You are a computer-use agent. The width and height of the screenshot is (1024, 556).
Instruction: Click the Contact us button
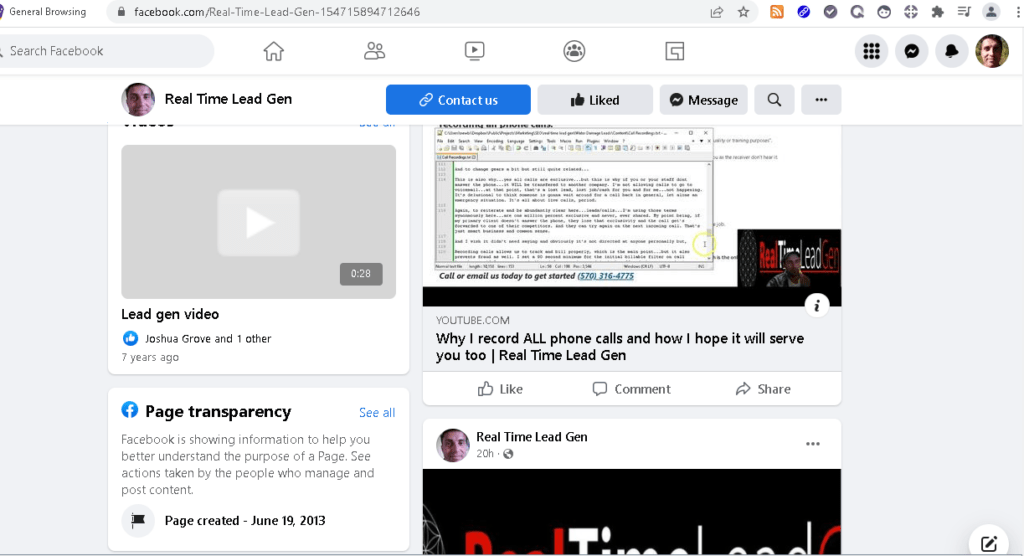(x=458, y=99)
